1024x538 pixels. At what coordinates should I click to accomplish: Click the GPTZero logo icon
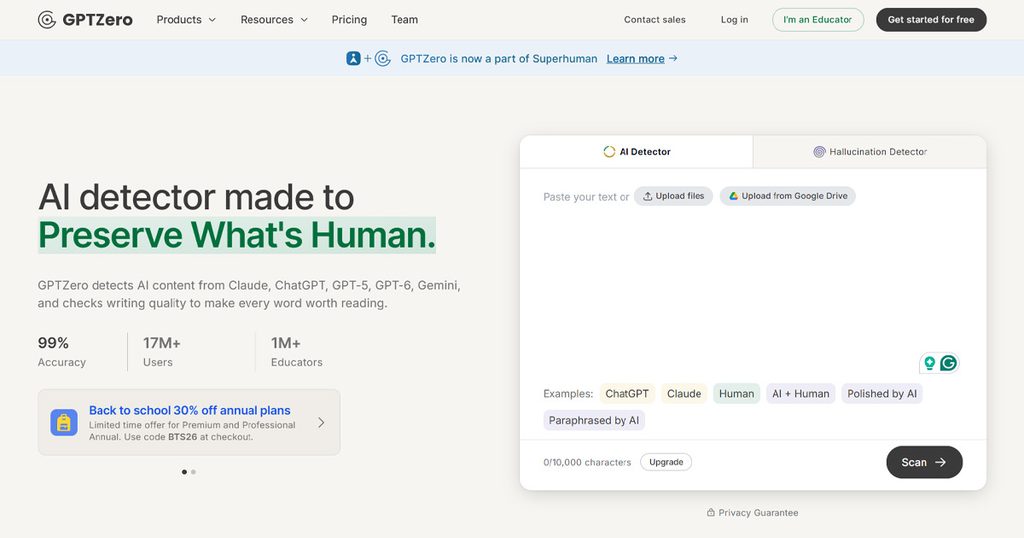(x=46, y=20)
